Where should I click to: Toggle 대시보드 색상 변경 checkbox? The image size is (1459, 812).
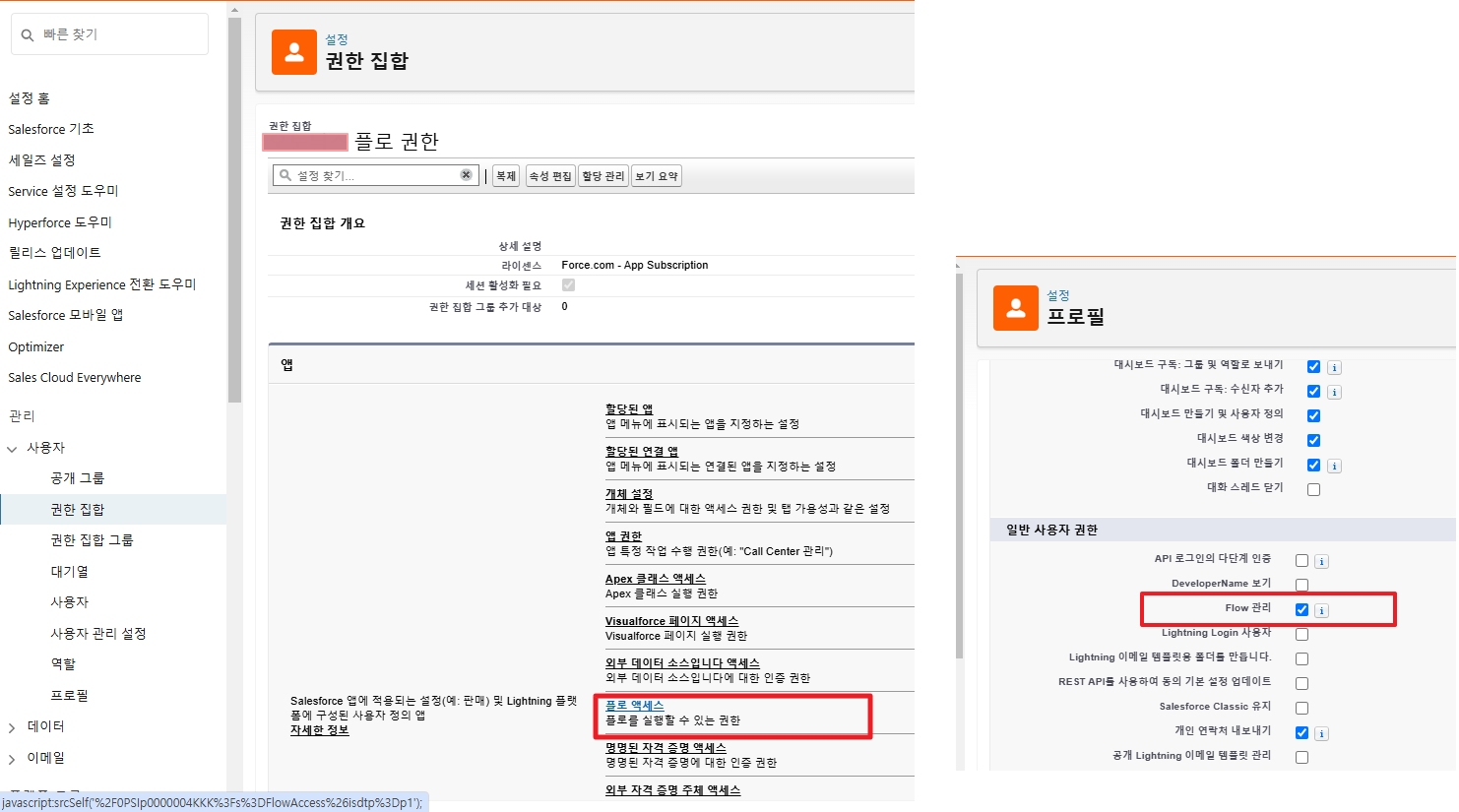1313,441
